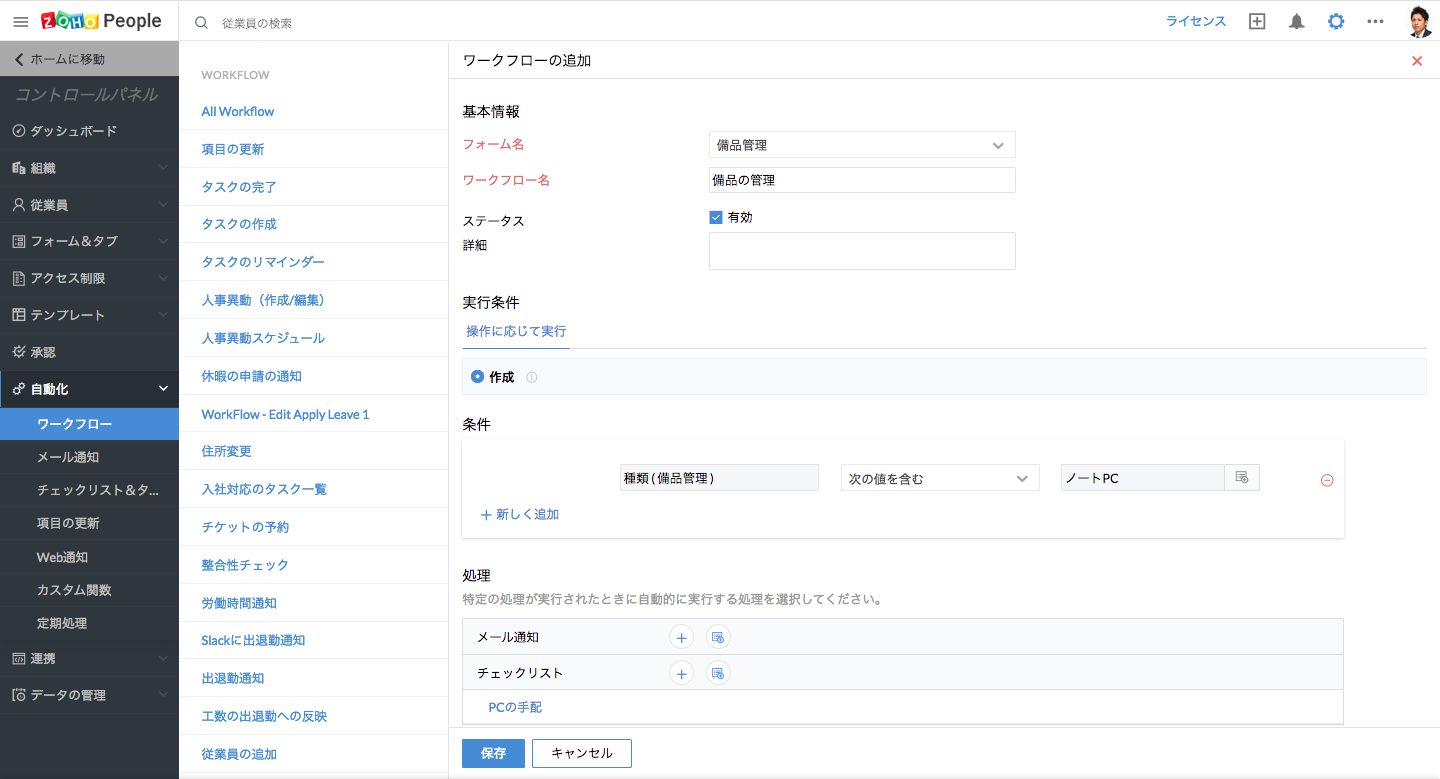Select the 作成 radio button
Viewport: 1440px width, 779px height.
pyautogui.click(x=477, y=377)
